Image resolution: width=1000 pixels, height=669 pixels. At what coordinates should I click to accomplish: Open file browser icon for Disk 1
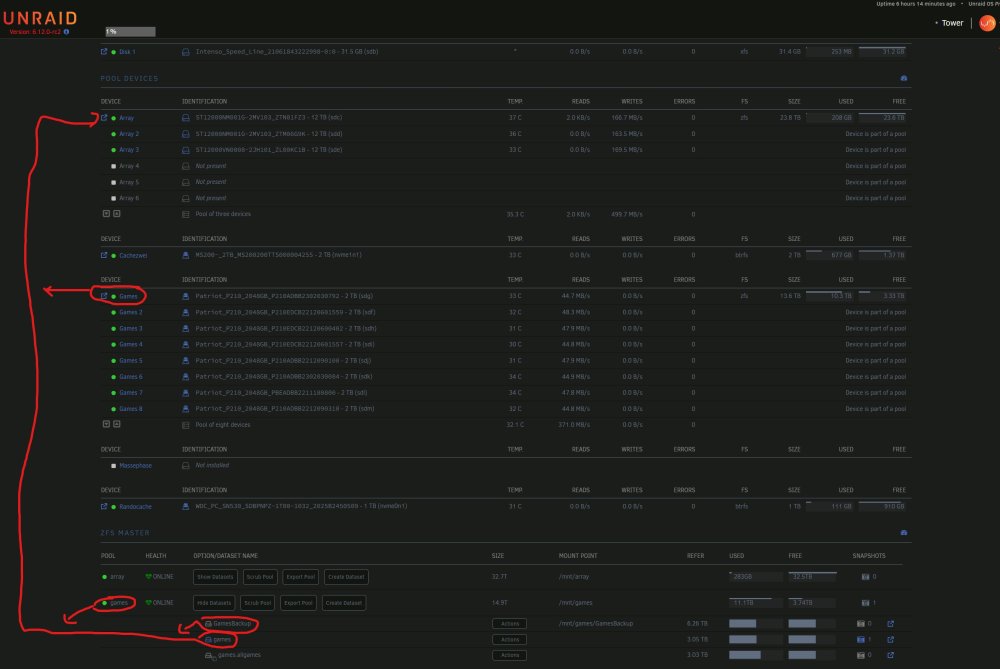tap(104, 52)
